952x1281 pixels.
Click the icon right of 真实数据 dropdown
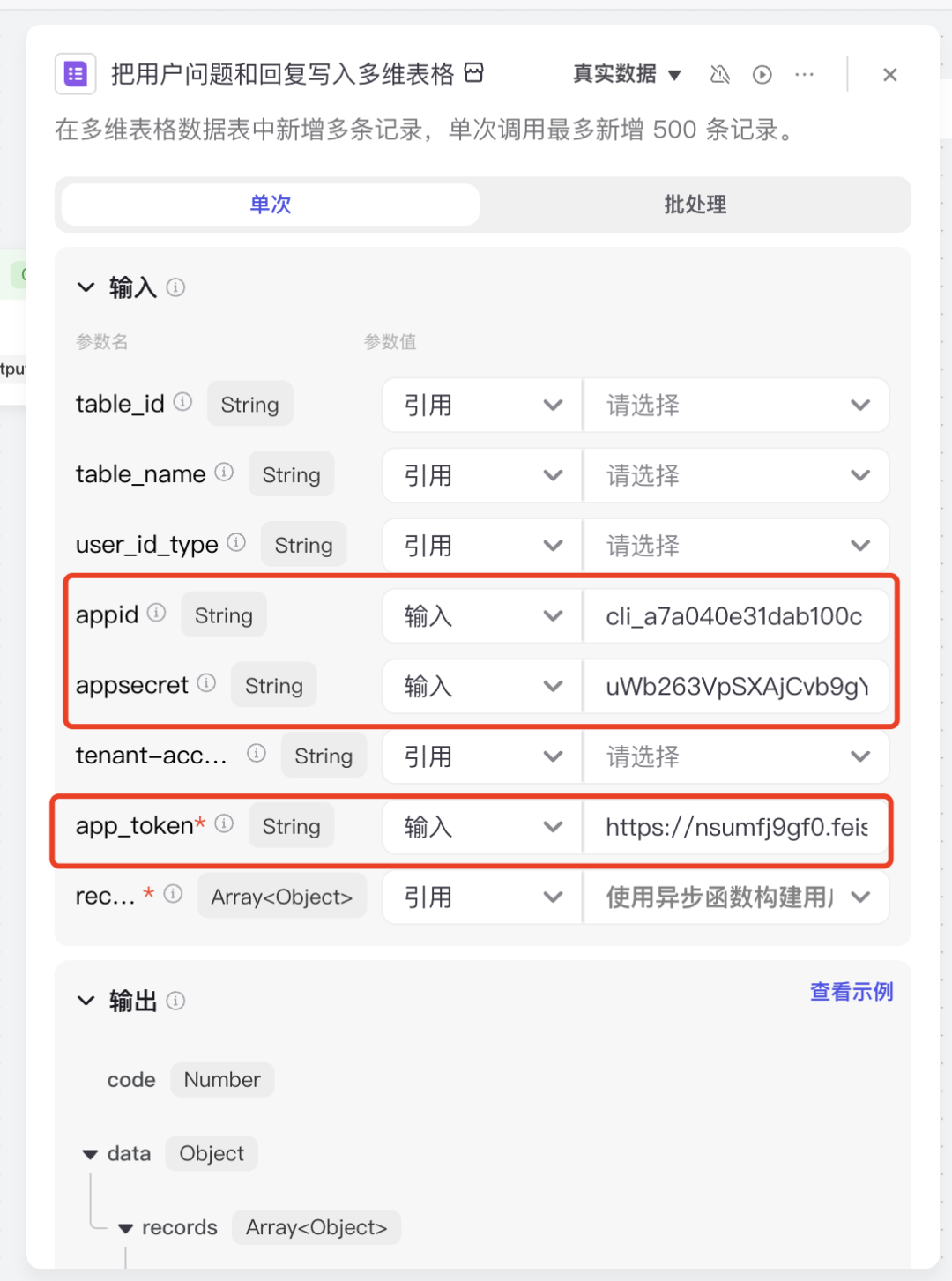pyautogui.click(x=720, y=75)
